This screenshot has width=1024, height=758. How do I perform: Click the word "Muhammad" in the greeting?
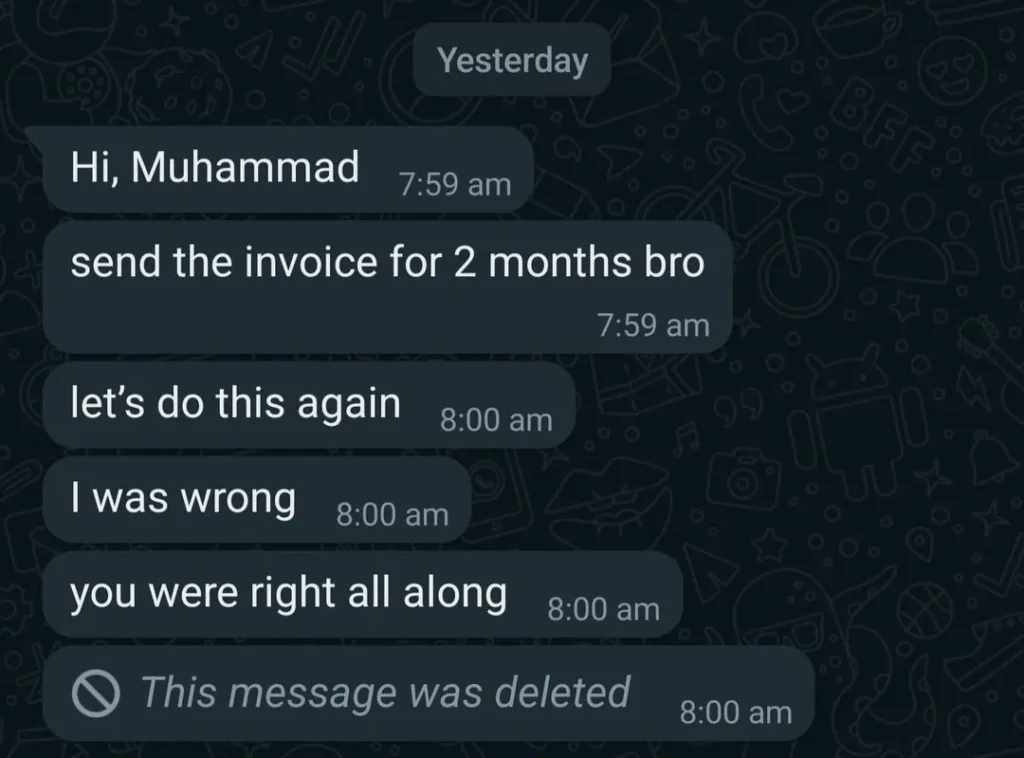[245, 166]
